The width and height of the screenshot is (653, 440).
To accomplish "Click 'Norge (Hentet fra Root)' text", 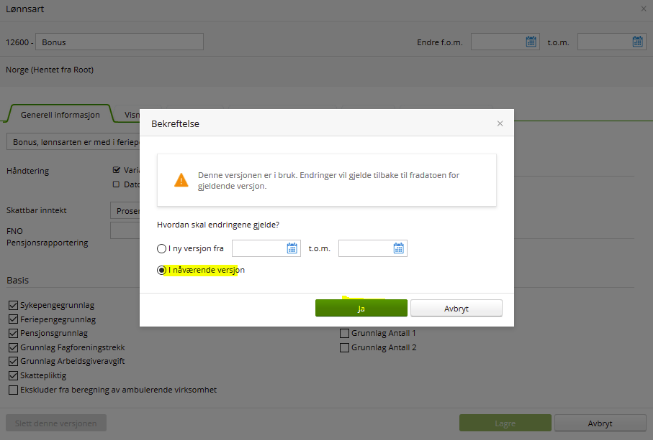I will point(50,70).
